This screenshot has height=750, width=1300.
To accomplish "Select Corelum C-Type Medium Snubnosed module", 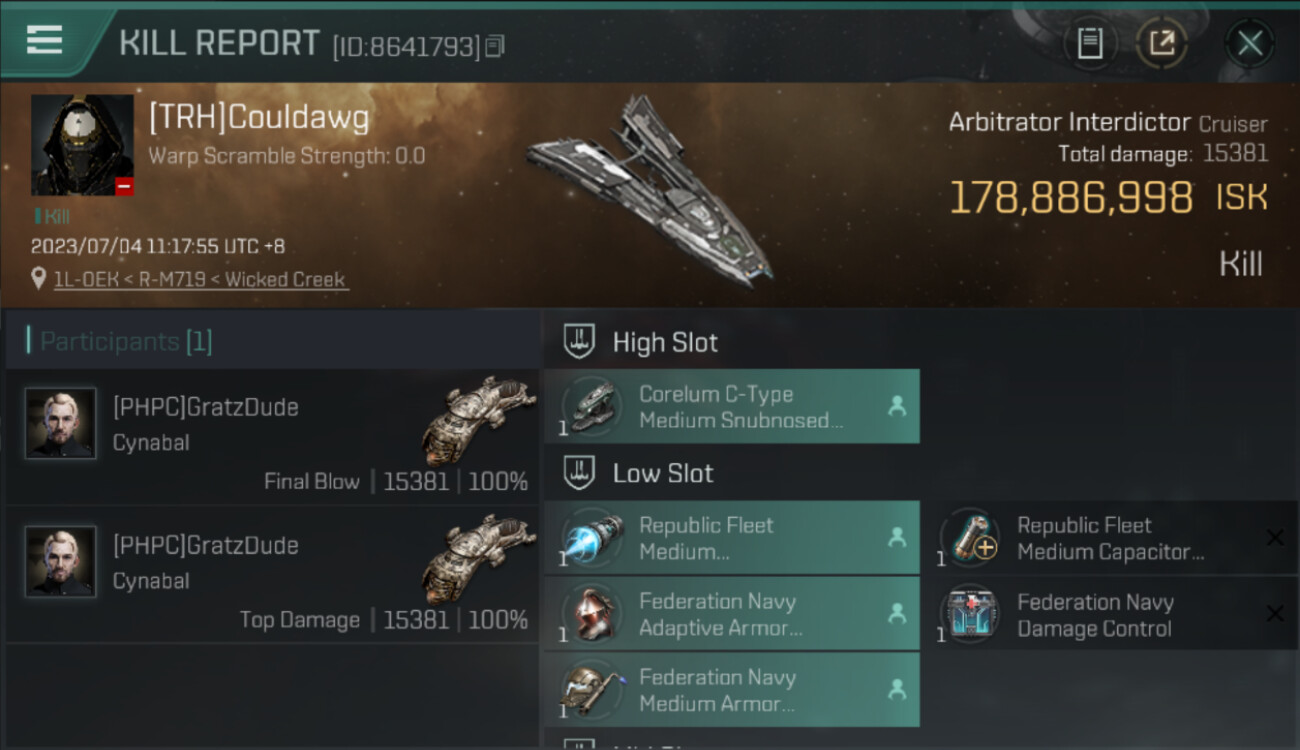I will [731, 407].
